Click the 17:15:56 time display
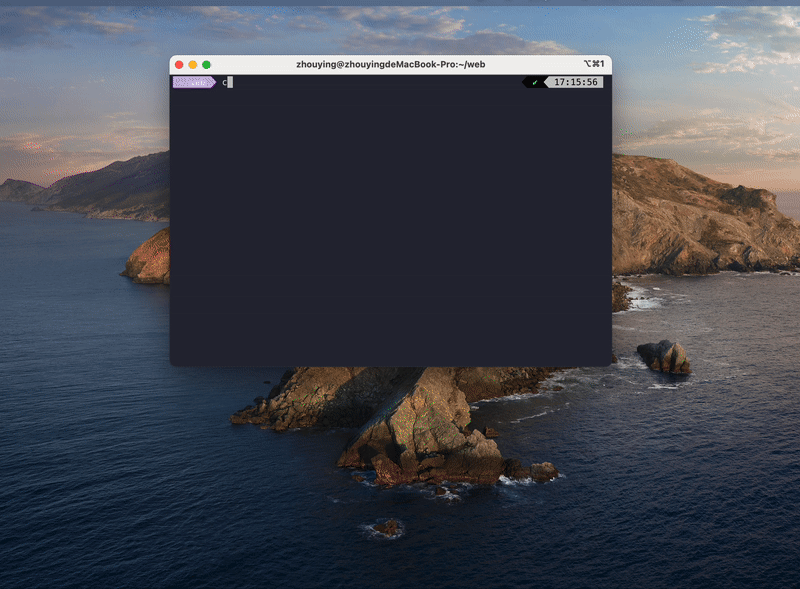Screen dimensions: 800x589 click(x=575, y=82)
